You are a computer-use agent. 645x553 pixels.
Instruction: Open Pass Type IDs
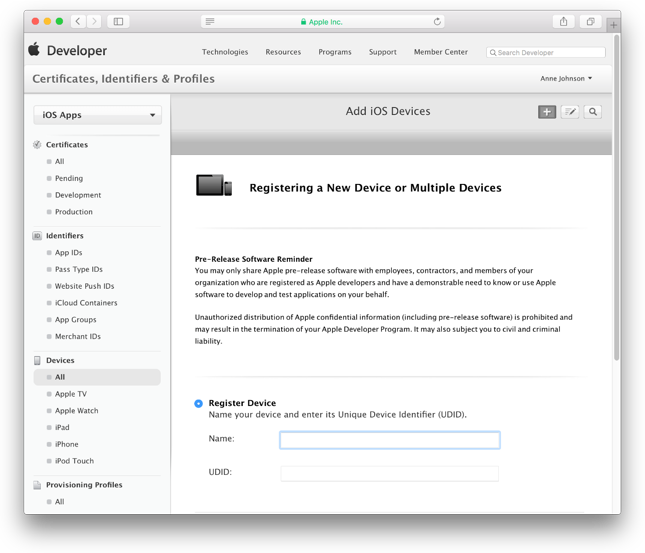[x=79, y=270]
